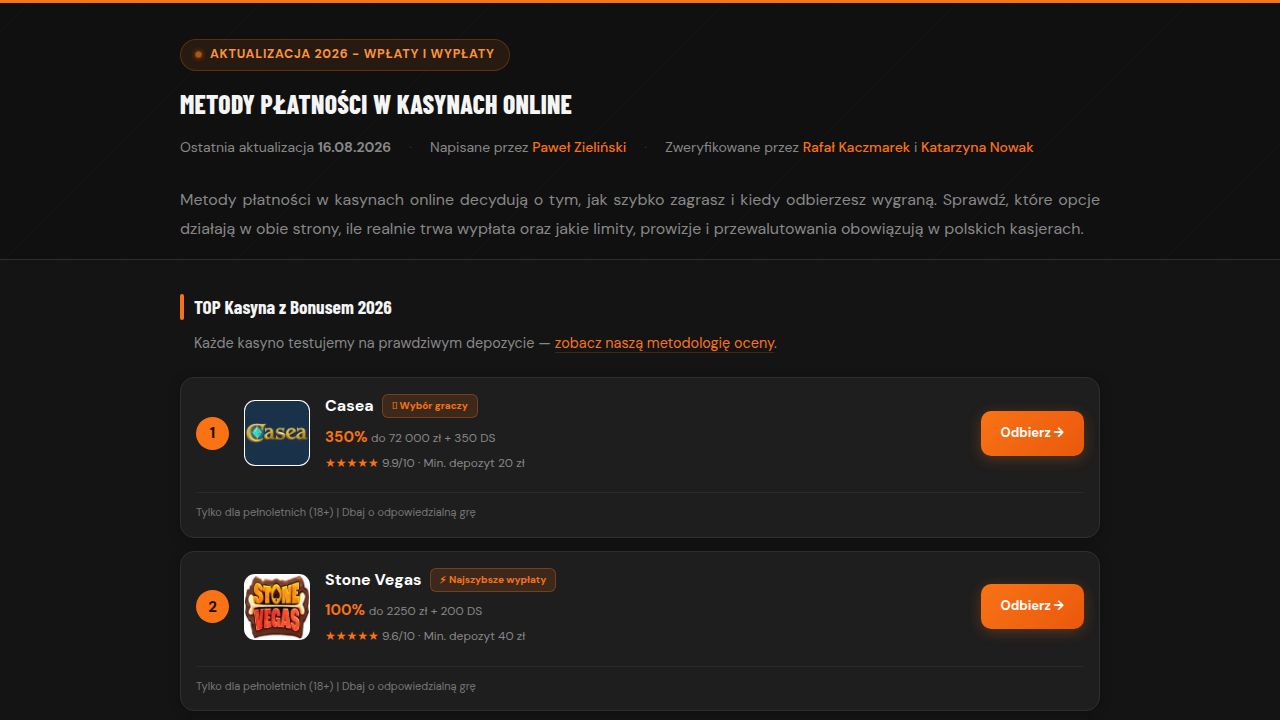1280x720 pixels.
Task: Click the update date '16.08.2026'
Action: point(354,147)
